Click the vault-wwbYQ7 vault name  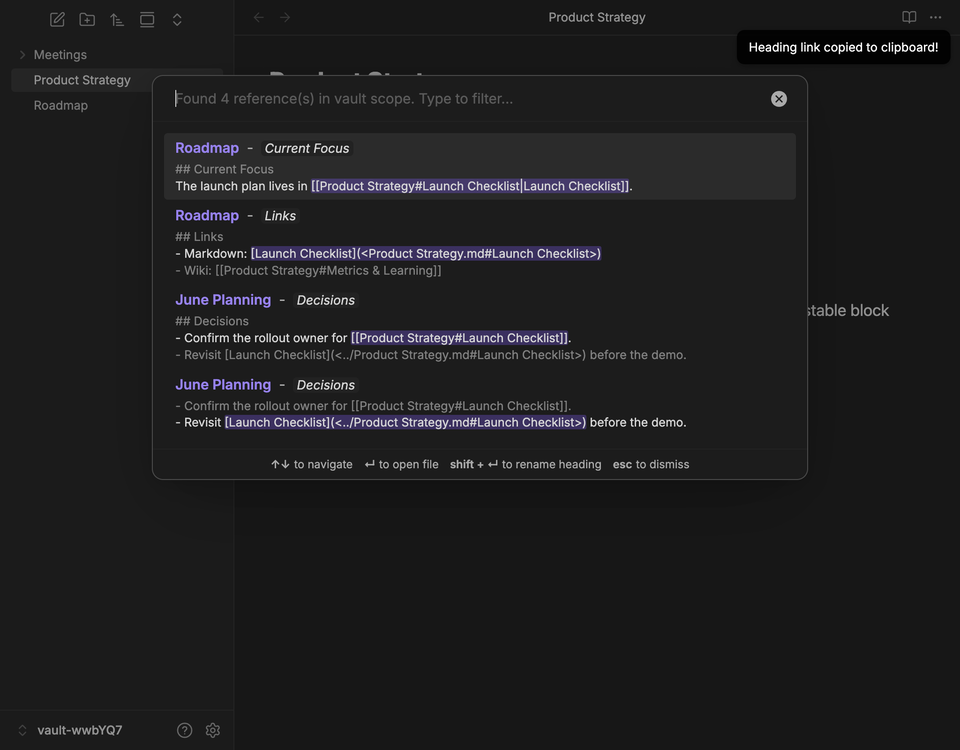tap(80, 730)
